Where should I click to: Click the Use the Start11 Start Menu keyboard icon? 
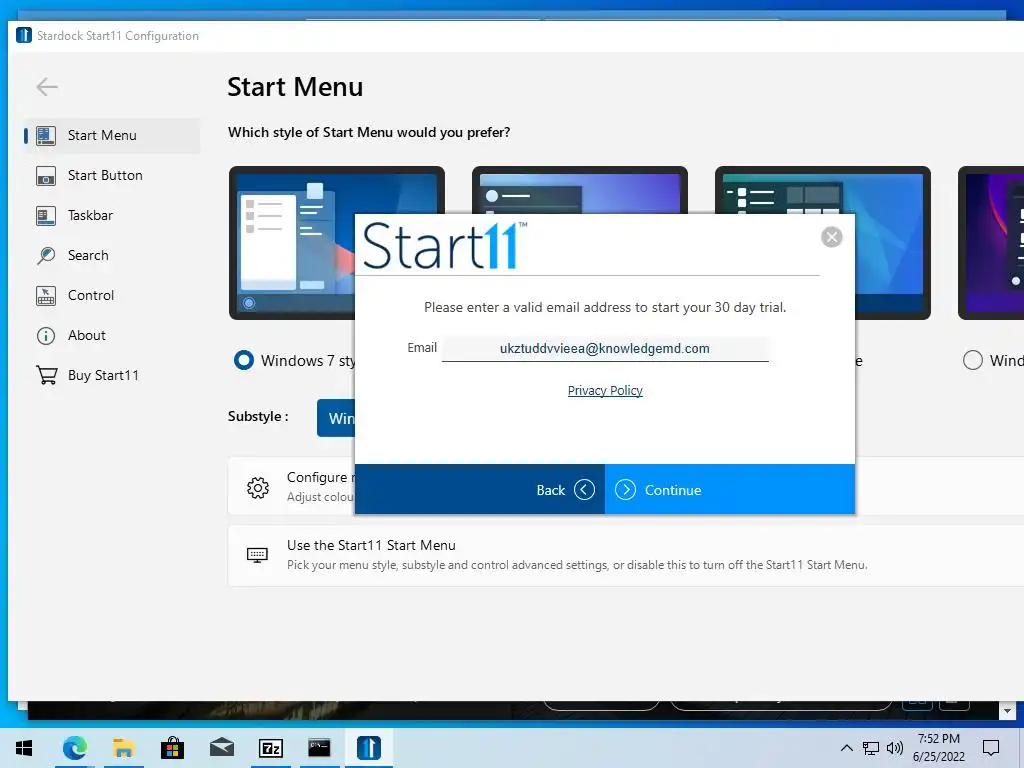point(257,555)
